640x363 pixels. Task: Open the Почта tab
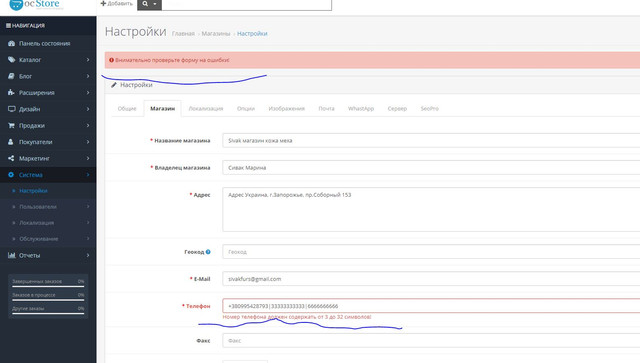coord(326,109)
